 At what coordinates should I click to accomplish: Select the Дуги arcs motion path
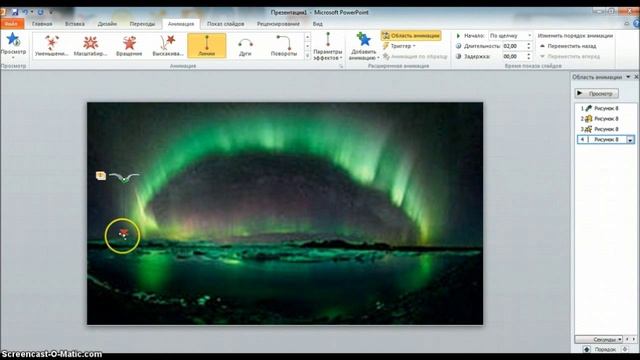click(x=245, y=45)
